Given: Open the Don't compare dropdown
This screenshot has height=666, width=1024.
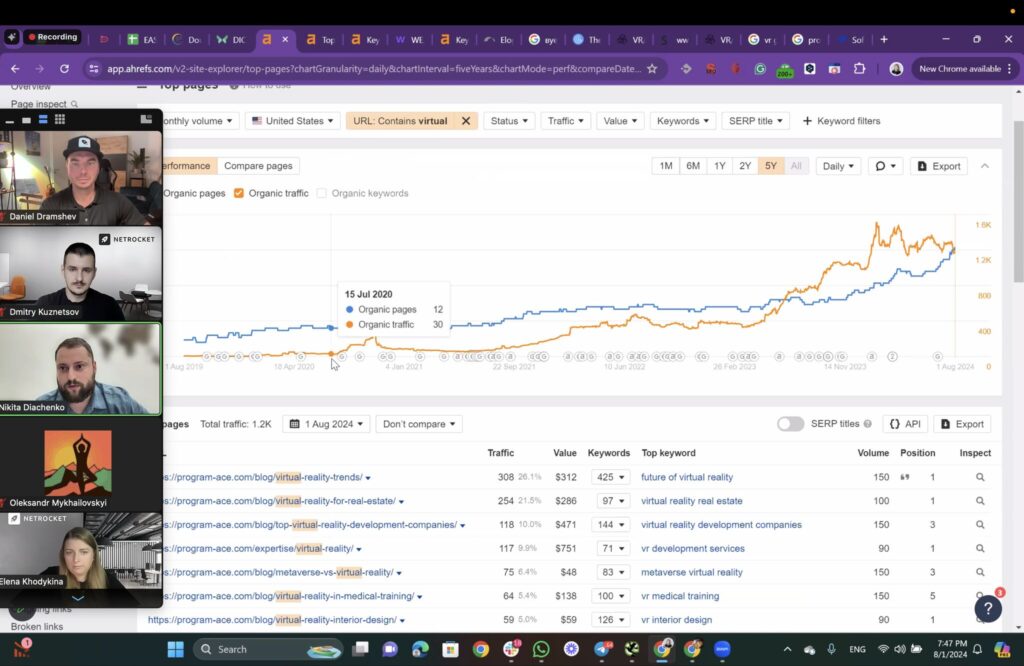Looking at the screenshot, I should point(418,424).
